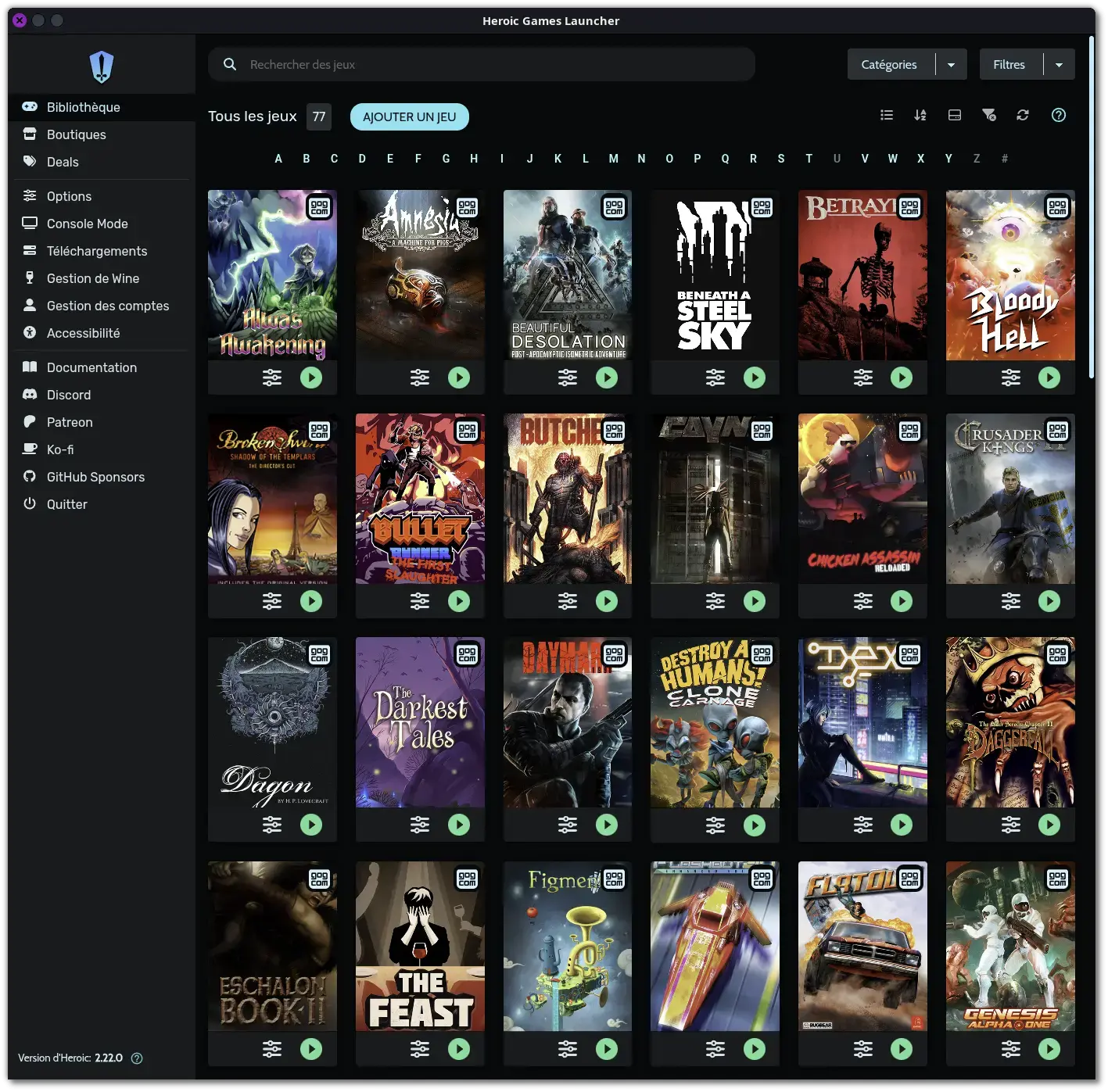Open Boutiques in the sidebar
The image size is (1108, 1092).
pos(102,134)
